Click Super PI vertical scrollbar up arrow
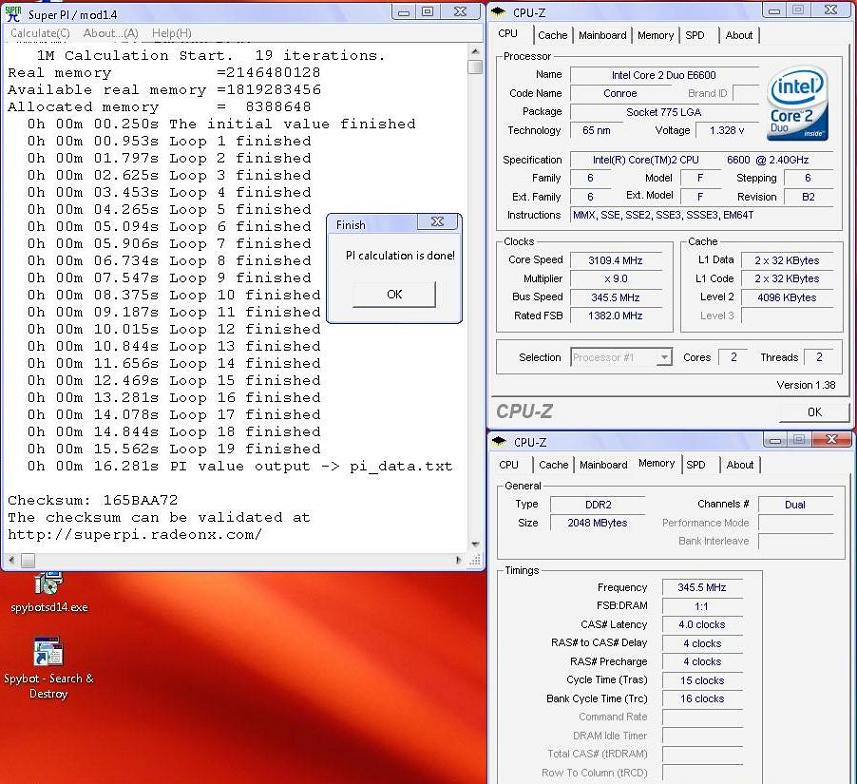This screenshot has width=857, height=784. (x=475, y=51)
